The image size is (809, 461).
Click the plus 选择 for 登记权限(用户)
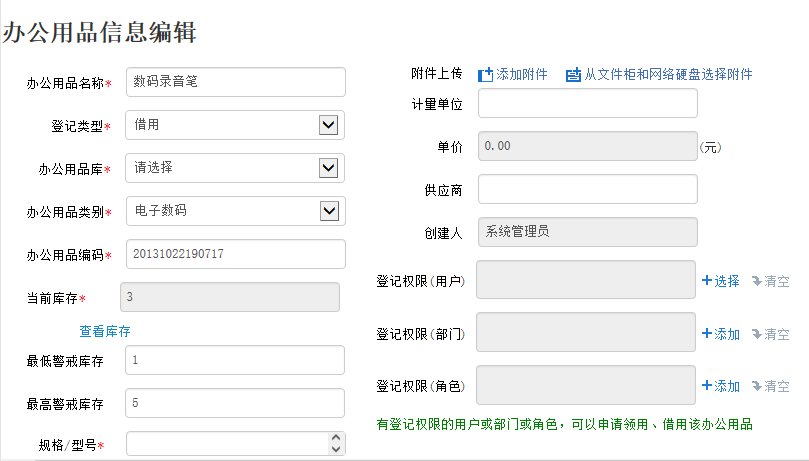pyautogui.click(x=720, y=281)
